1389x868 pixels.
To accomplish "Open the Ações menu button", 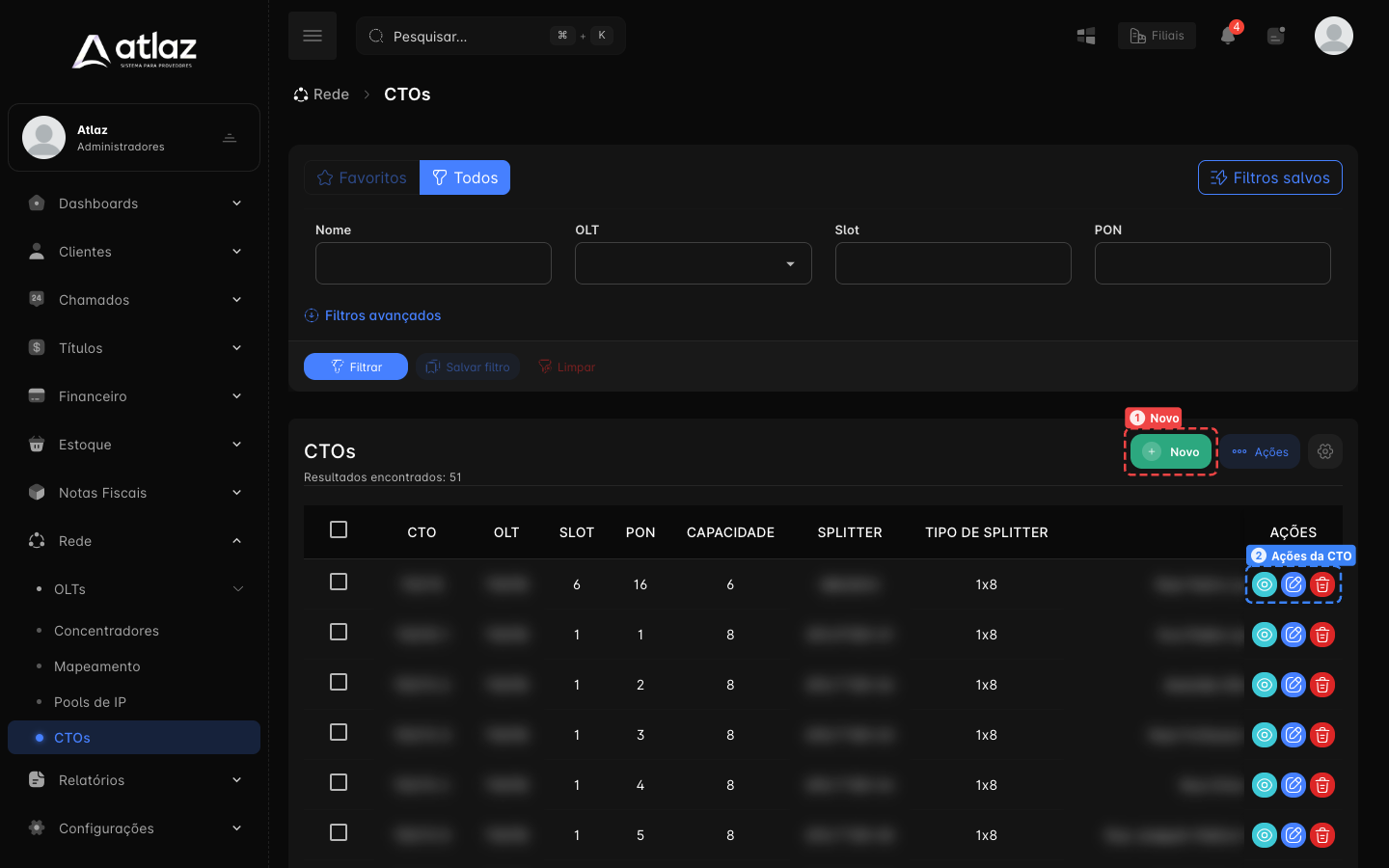I will [1261, 451].
